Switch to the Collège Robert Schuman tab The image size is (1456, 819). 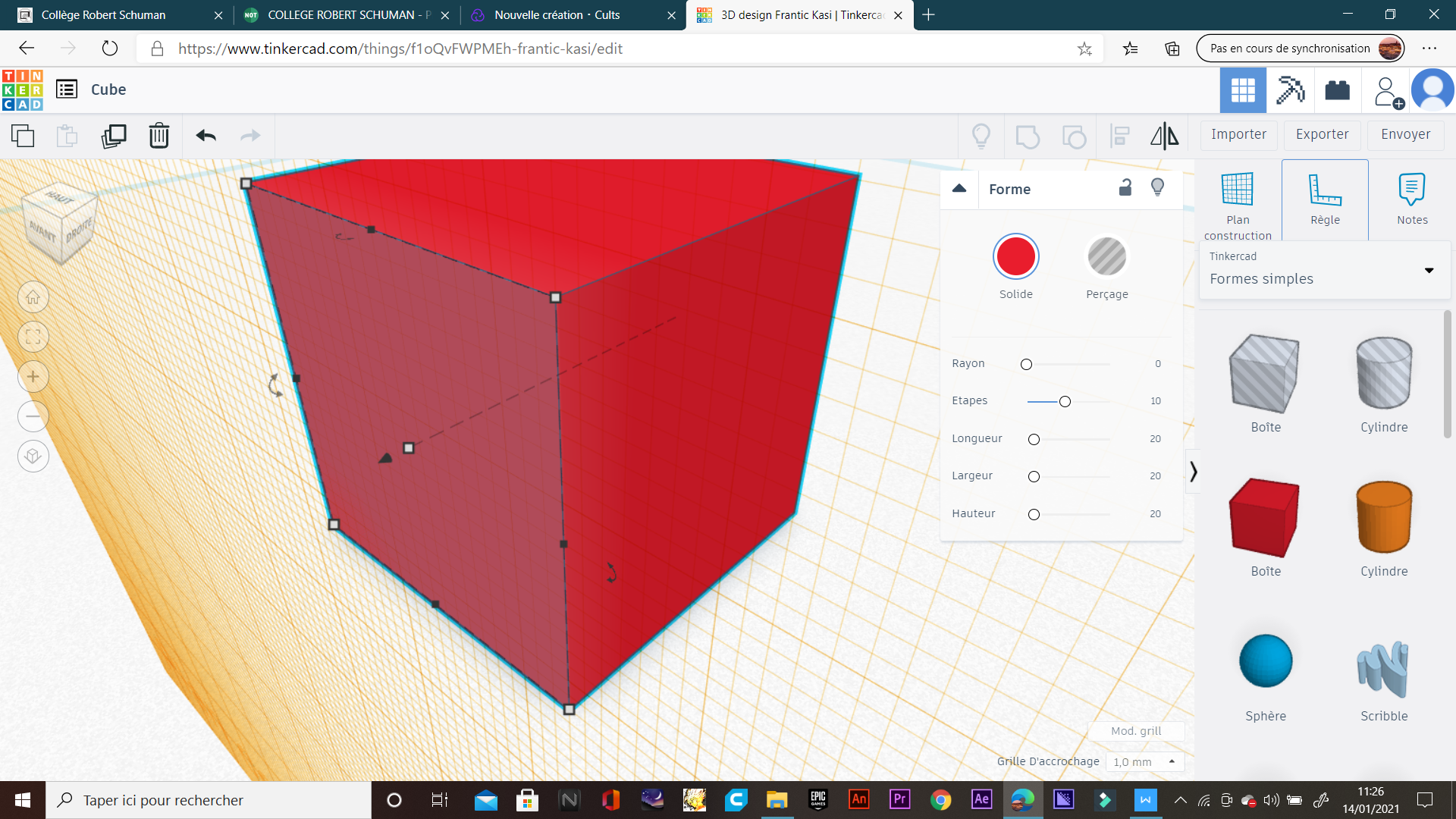[104, 15]
